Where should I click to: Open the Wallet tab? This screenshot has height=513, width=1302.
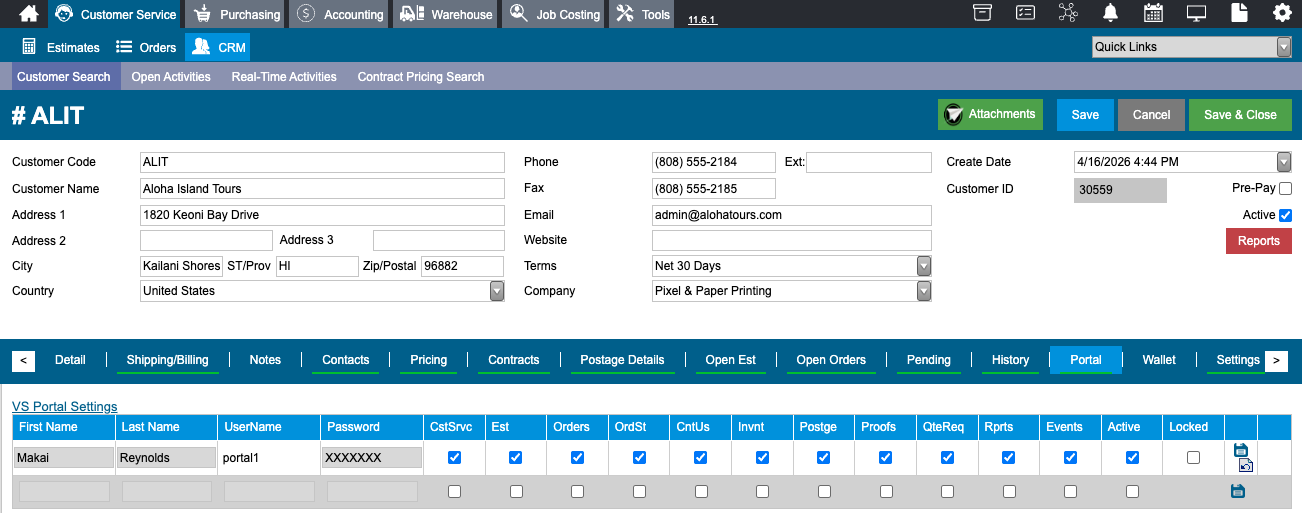pos(1159,360)
